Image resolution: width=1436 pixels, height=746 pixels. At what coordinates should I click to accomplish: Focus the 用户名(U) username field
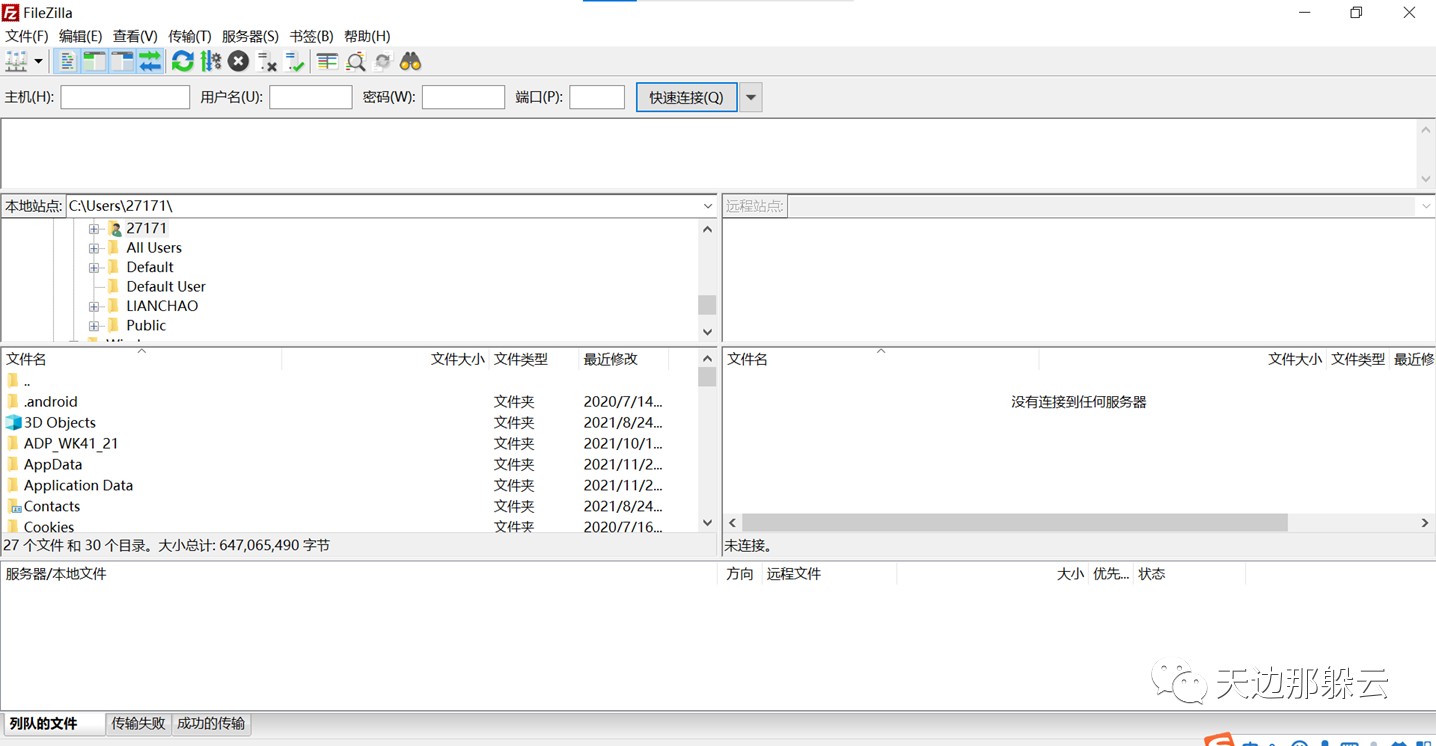311,97
